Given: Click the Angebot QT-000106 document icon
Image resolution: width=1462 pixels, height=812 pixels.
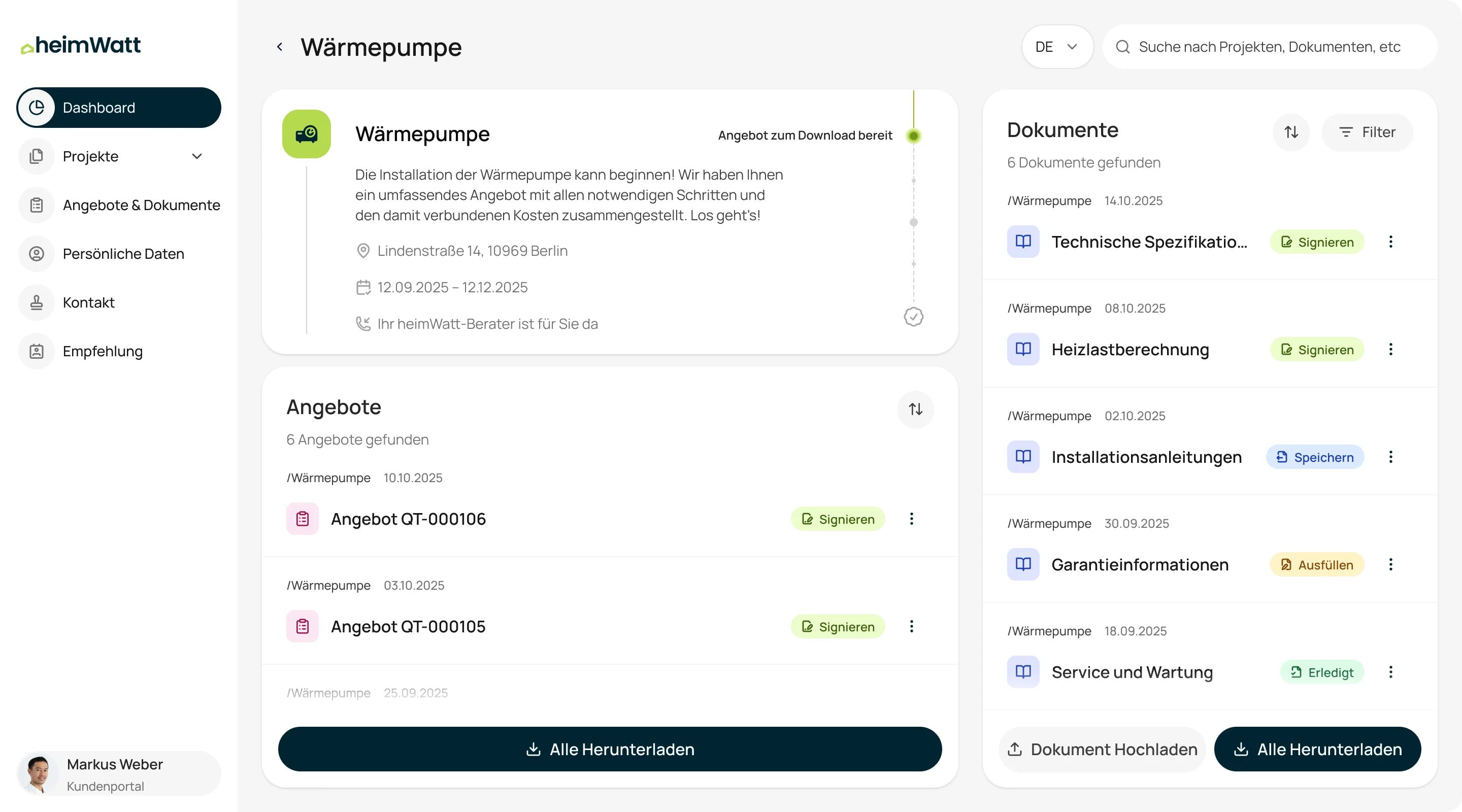Looking at the screenshot, I should pos(303,519).
